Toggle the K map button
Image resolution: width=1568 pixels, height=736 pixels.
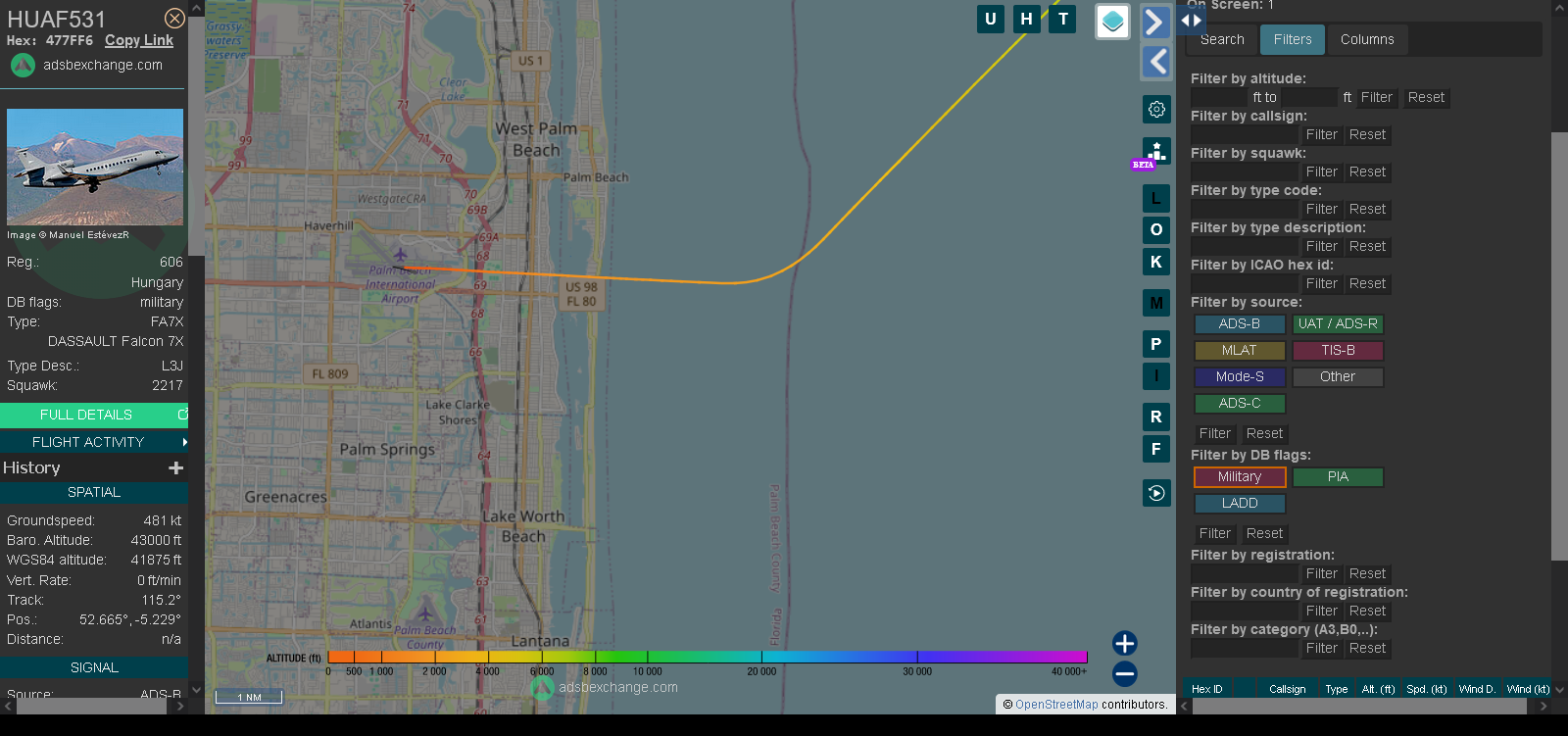pos(1156,262)
